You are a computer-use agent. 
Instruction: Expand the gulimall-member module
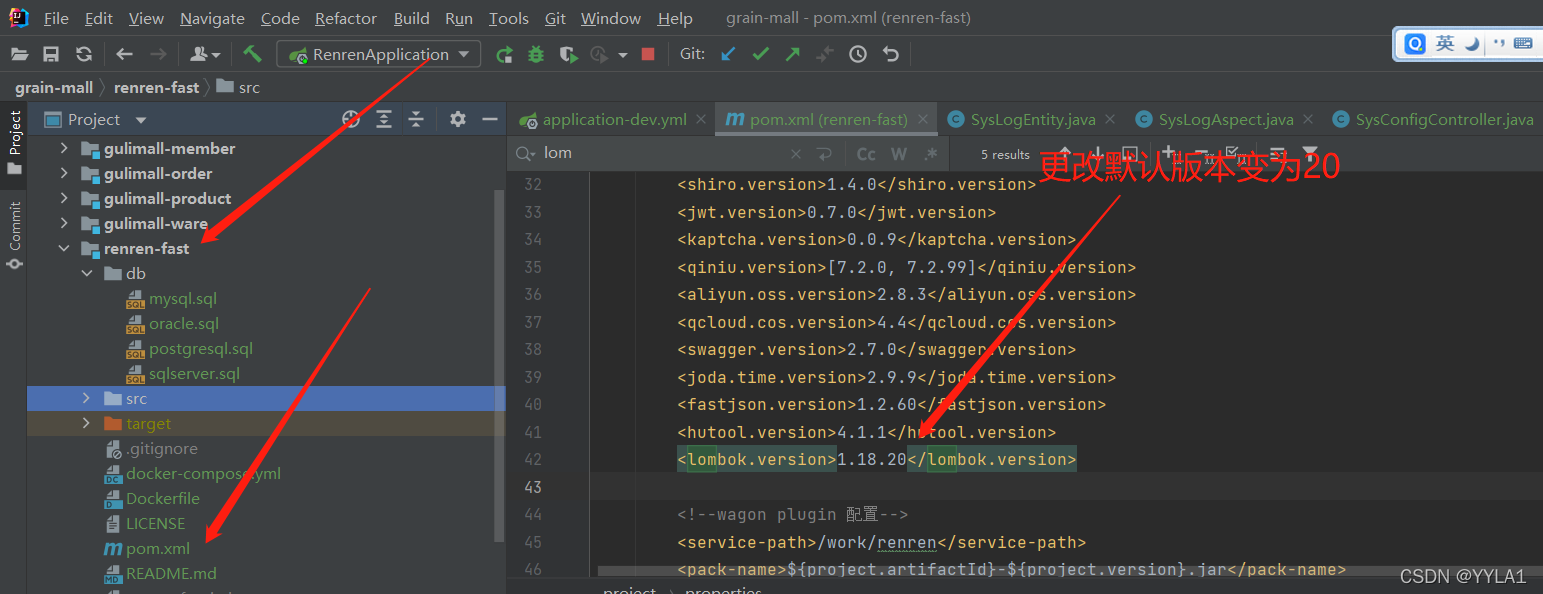point(64,148)
